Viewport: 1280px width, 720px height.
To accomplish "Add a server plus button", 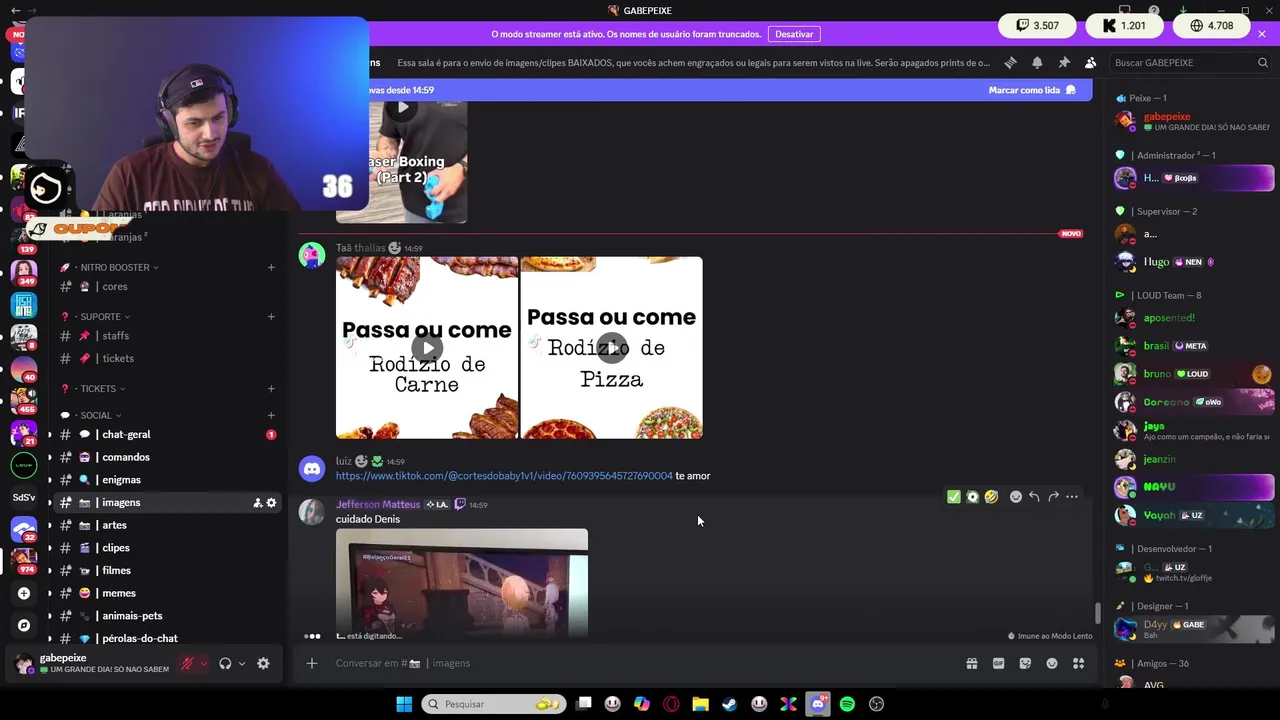I will 24,593.
